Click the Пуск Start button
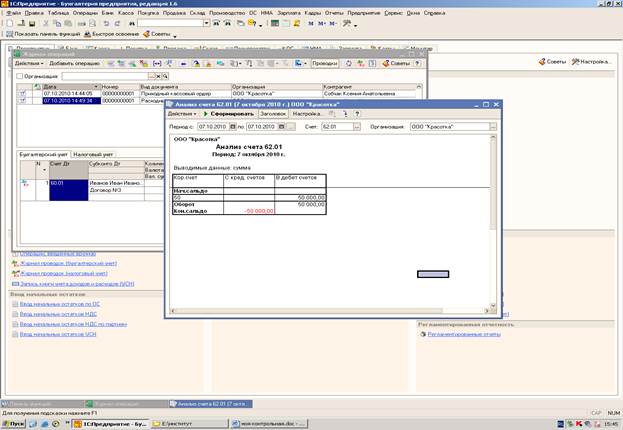Viewport: 623px width, 430px height. (x=13, y=424)
